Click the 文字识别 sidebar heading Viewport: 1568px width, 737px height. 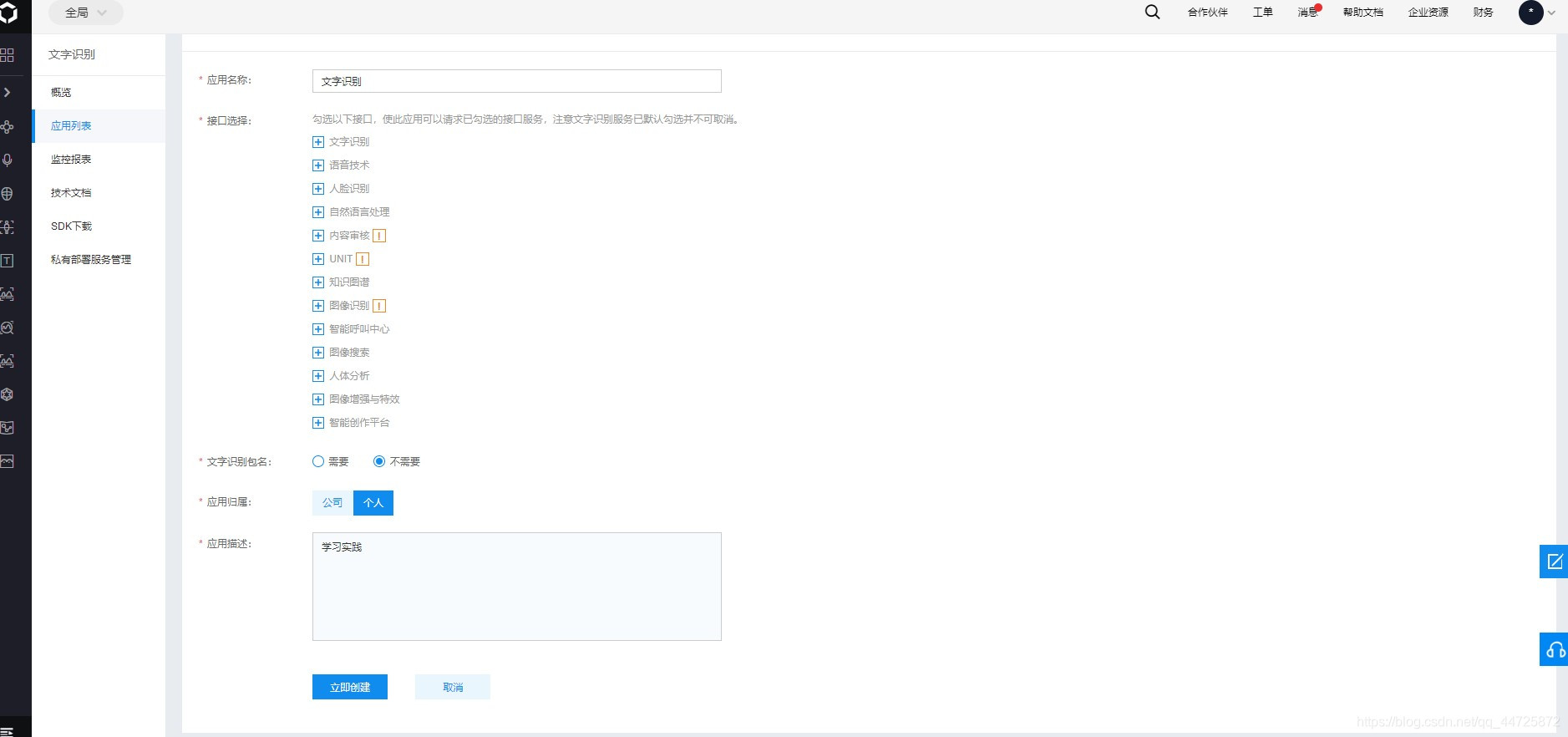point(72,54)
